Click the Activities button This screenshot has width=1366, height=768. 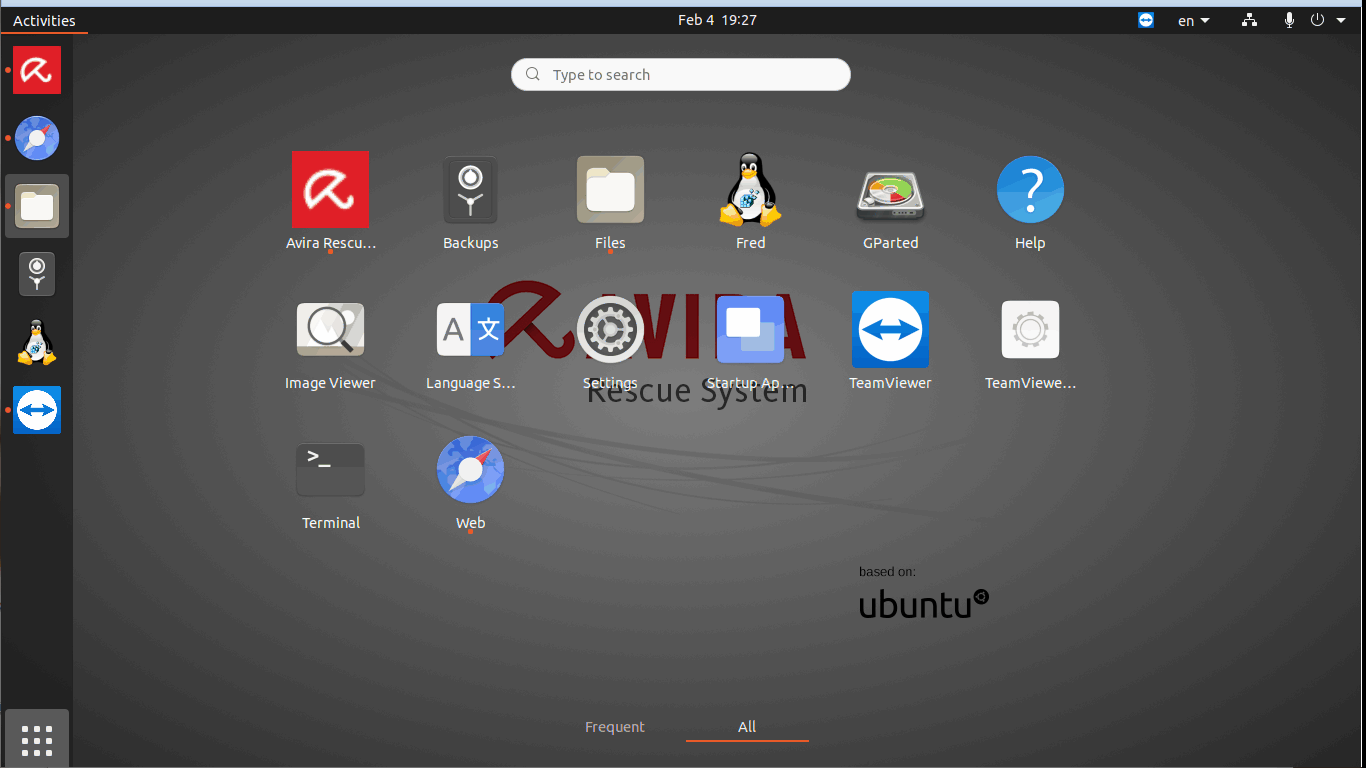pos(44,20)
